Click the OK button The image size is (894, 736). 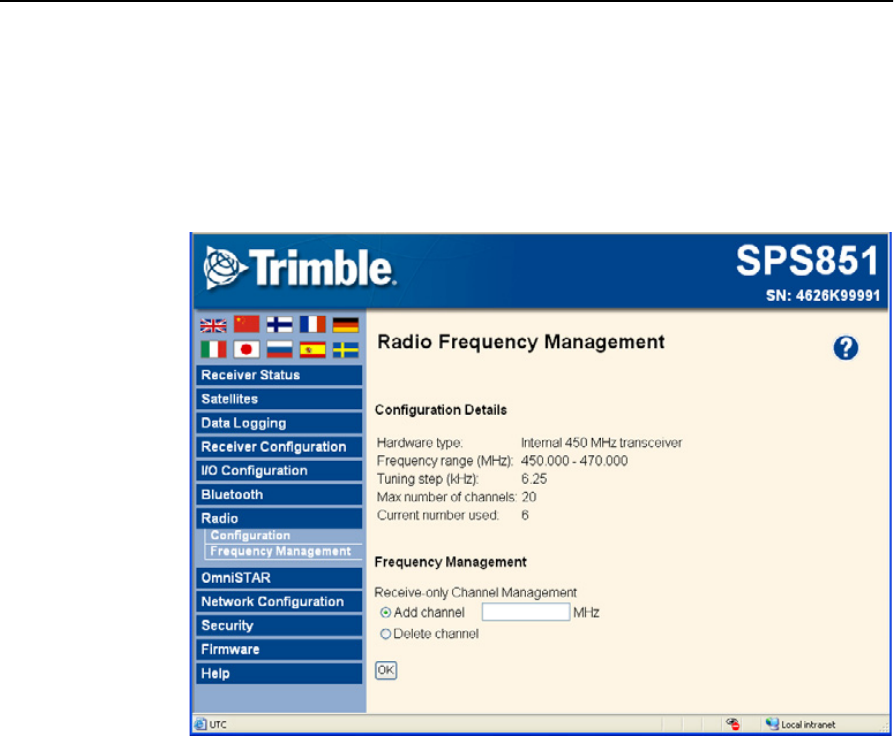(x=386, y=670)
